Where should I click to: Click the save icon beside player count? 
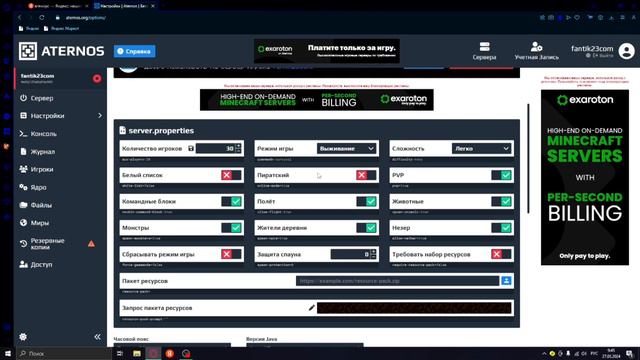coord(191,149)
